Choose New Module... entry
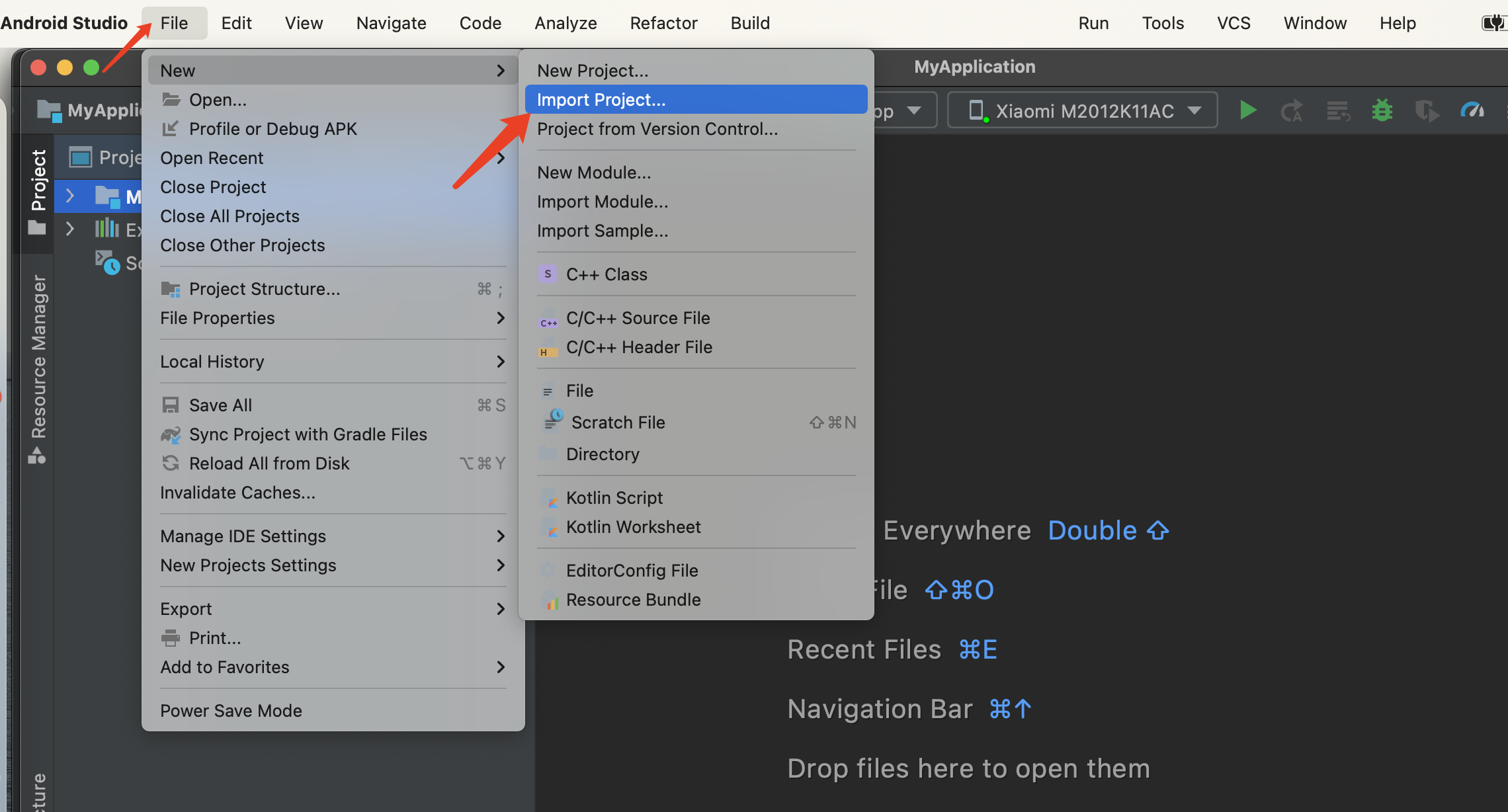Screen dimensions: 1508x812 [696, 172]
